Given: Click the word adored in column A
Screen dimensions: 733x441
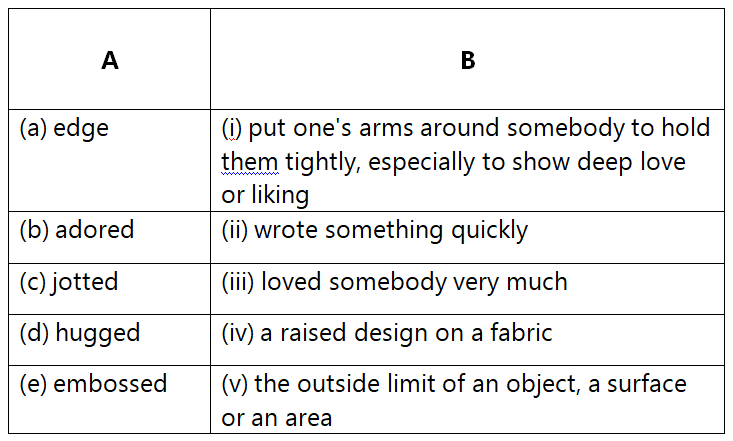Looking at the screenshot, I should [94, 230].
